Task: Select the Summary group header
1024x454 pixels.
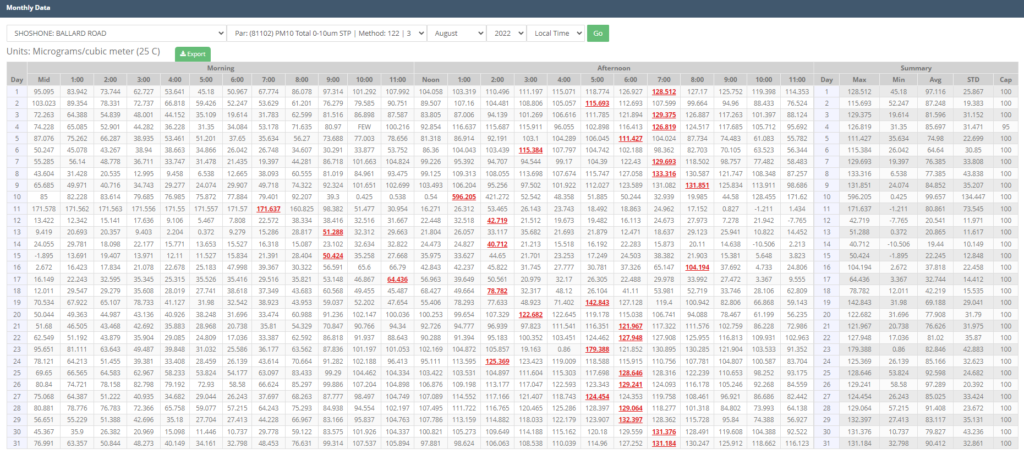Action: coord(918,68)
